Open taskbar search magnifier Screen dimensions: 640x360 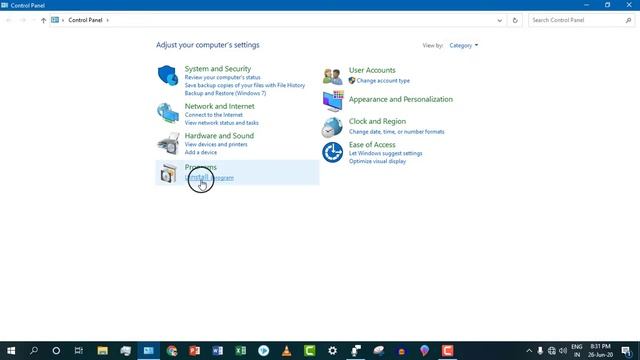[34, 351]
